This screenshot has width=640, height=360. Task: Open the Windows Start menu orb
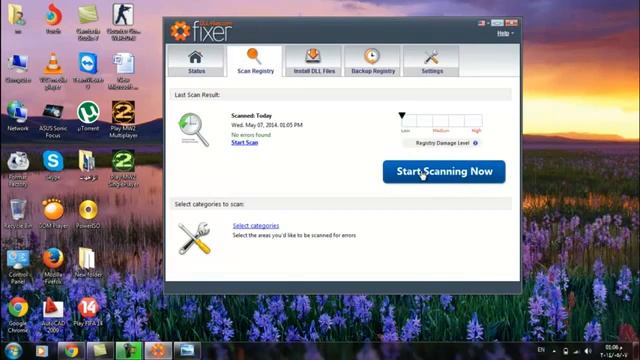point(13,351)
